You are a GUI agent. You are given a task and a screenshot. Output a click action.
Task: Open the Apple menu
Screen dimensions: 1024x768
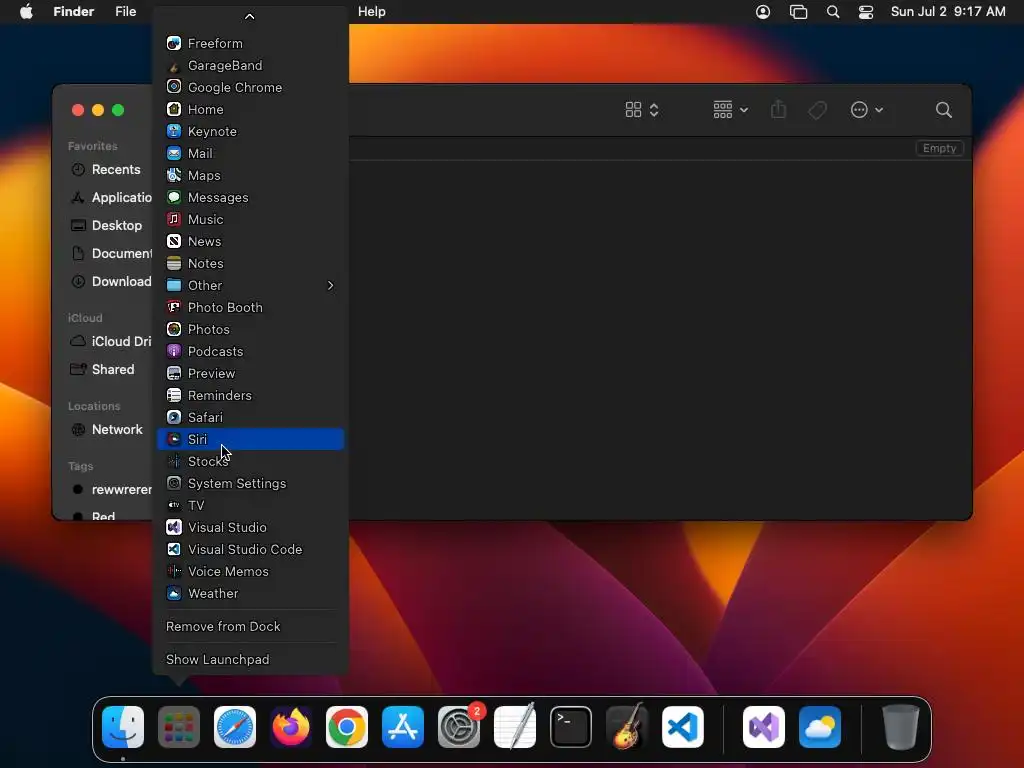click(26, 11)
